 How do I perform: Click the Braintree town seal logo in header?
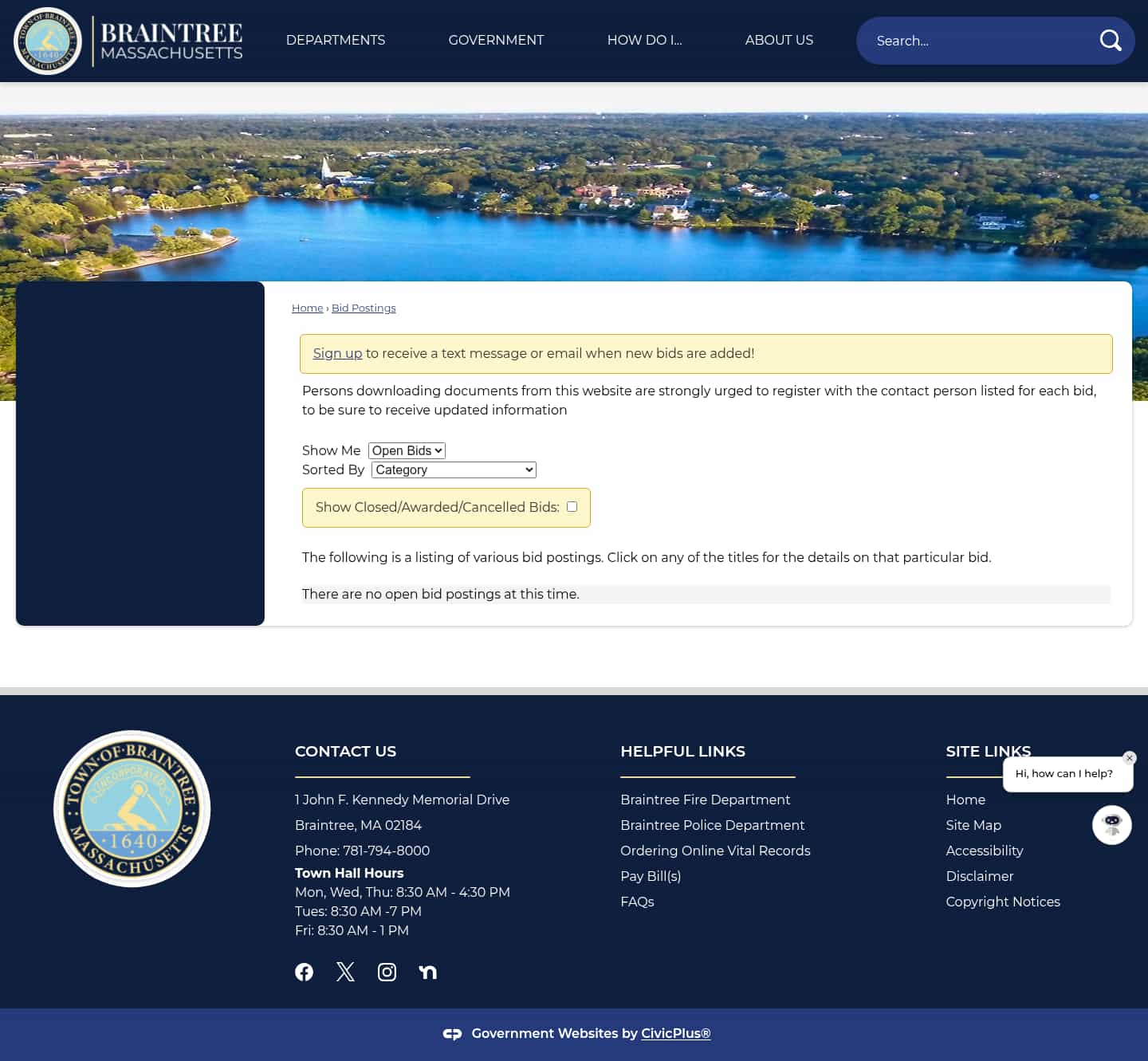pyautogui.click(x=48, y=41)
